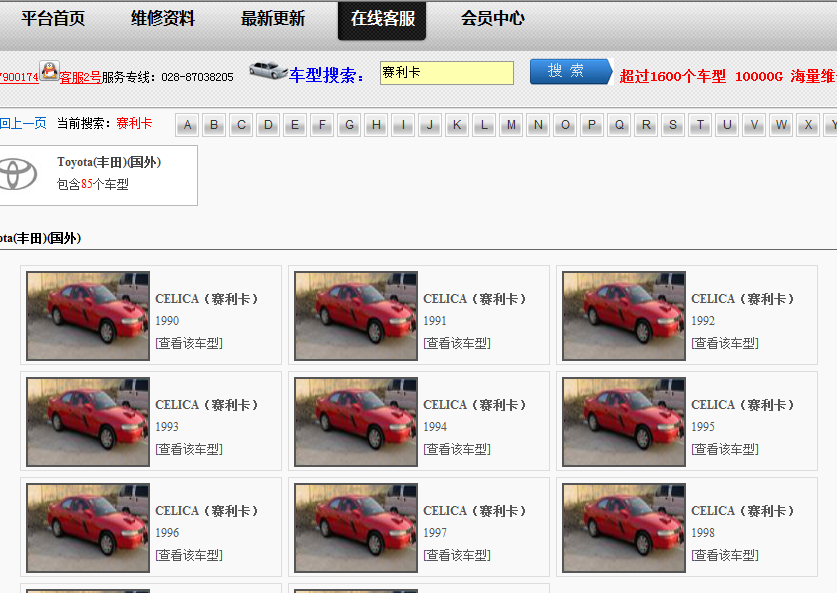Screen dimensions: 837x593
Task: Open the 1995 Celica car thumbnail
Action: pos(624,422)
